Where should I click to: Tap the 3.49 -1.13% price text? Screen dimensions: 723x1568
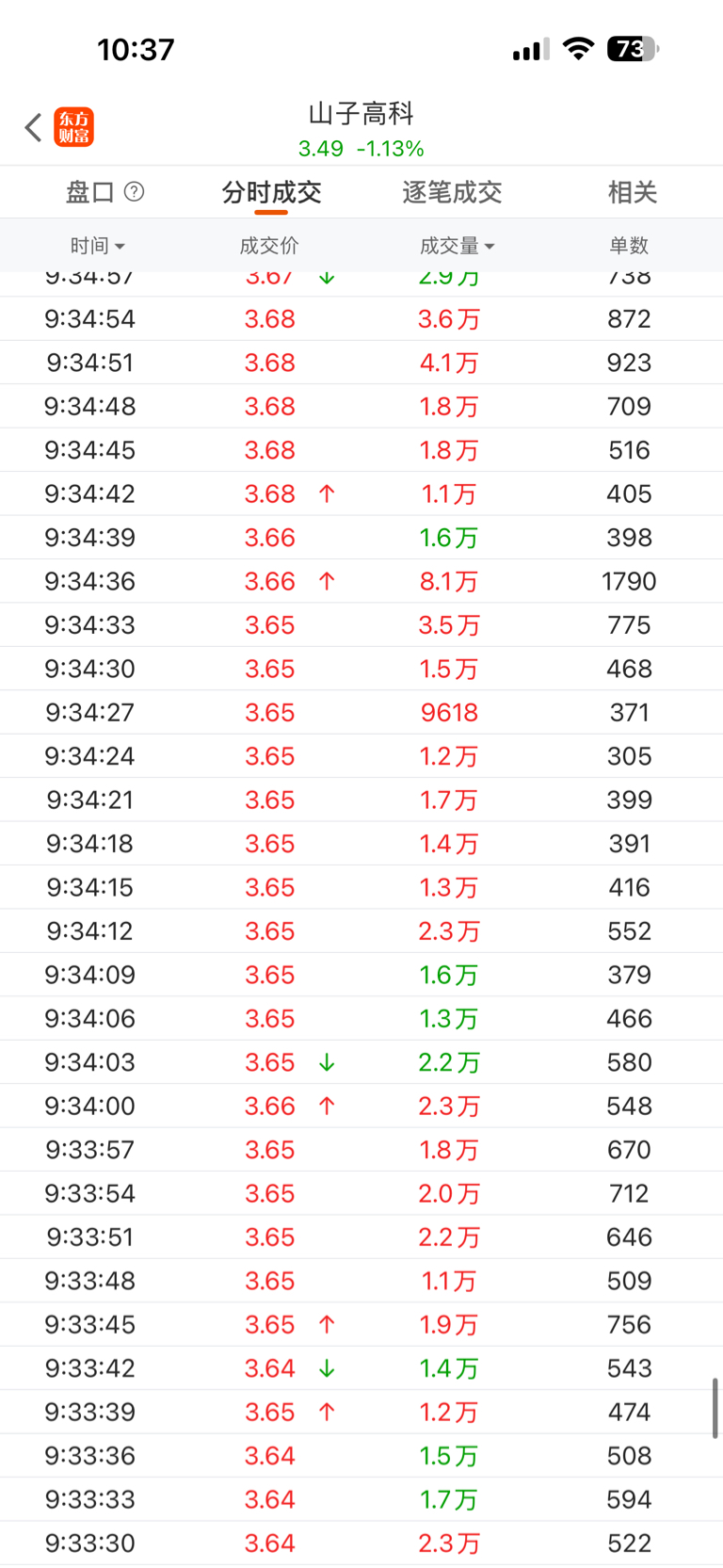[x=361, y=149]
